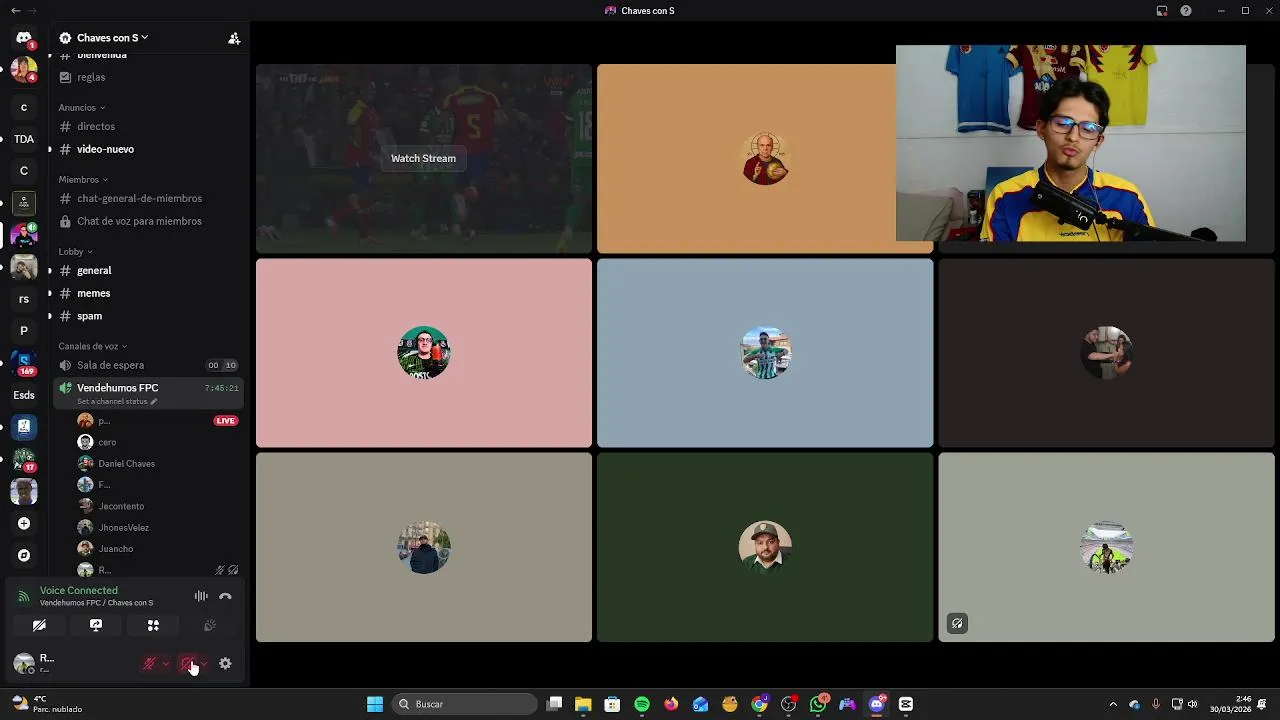The image size is (1280, 720).
Task: Collapse the Miembros category
Action: click(82, 179)
